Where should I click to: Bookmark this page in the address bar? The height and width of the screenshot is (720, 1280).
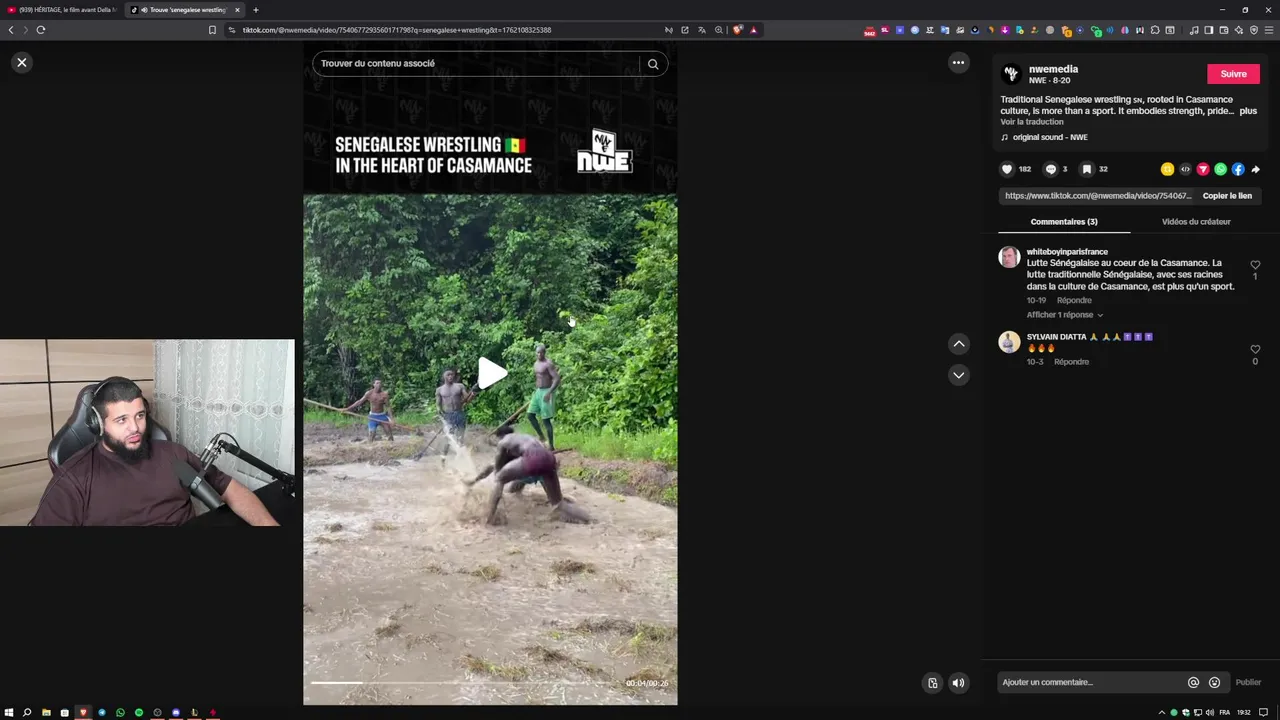pyautogui.click(x=212, y=30)
